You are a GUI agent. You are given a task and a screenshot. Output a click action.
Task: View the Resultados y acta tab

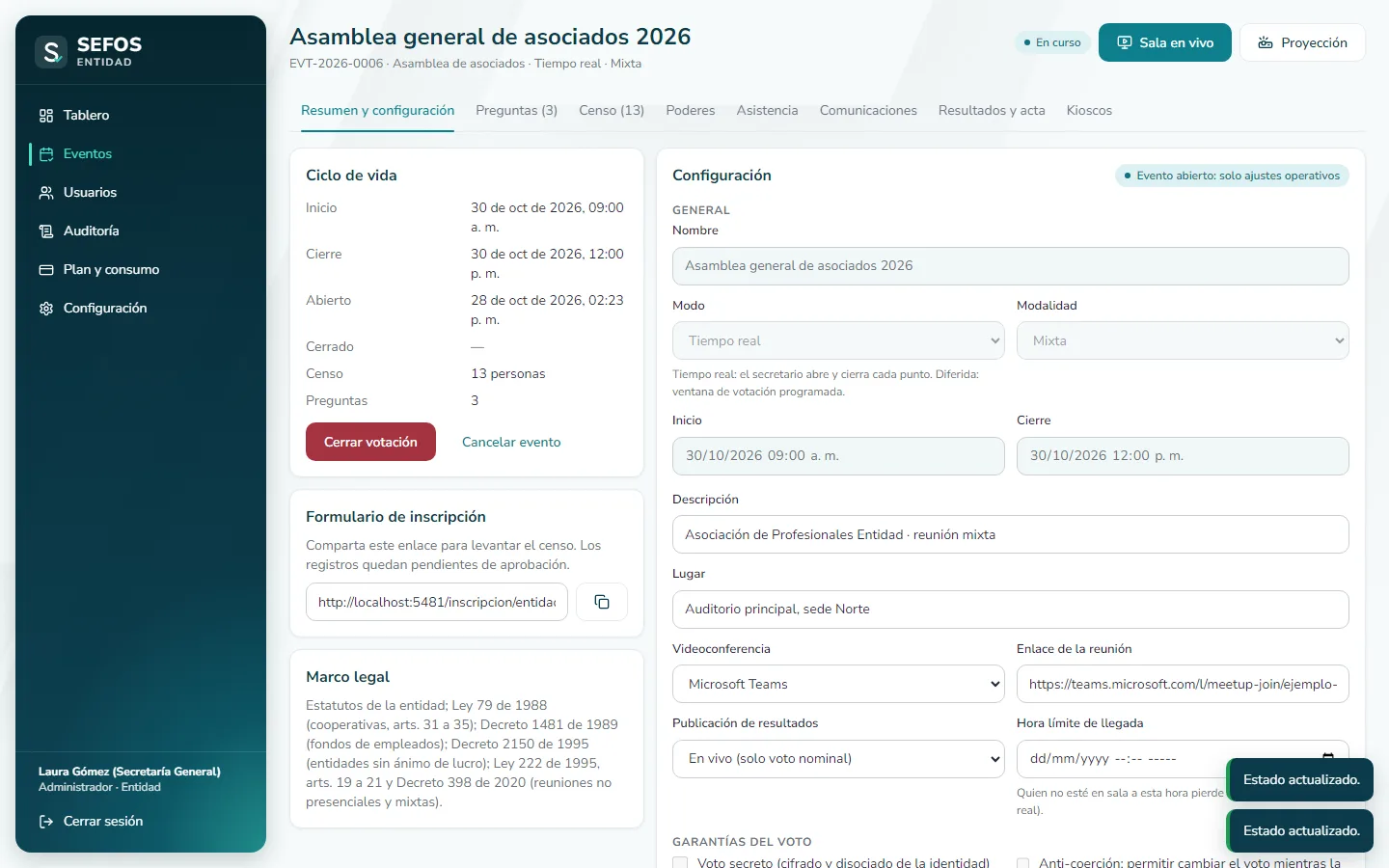point(992,111)
